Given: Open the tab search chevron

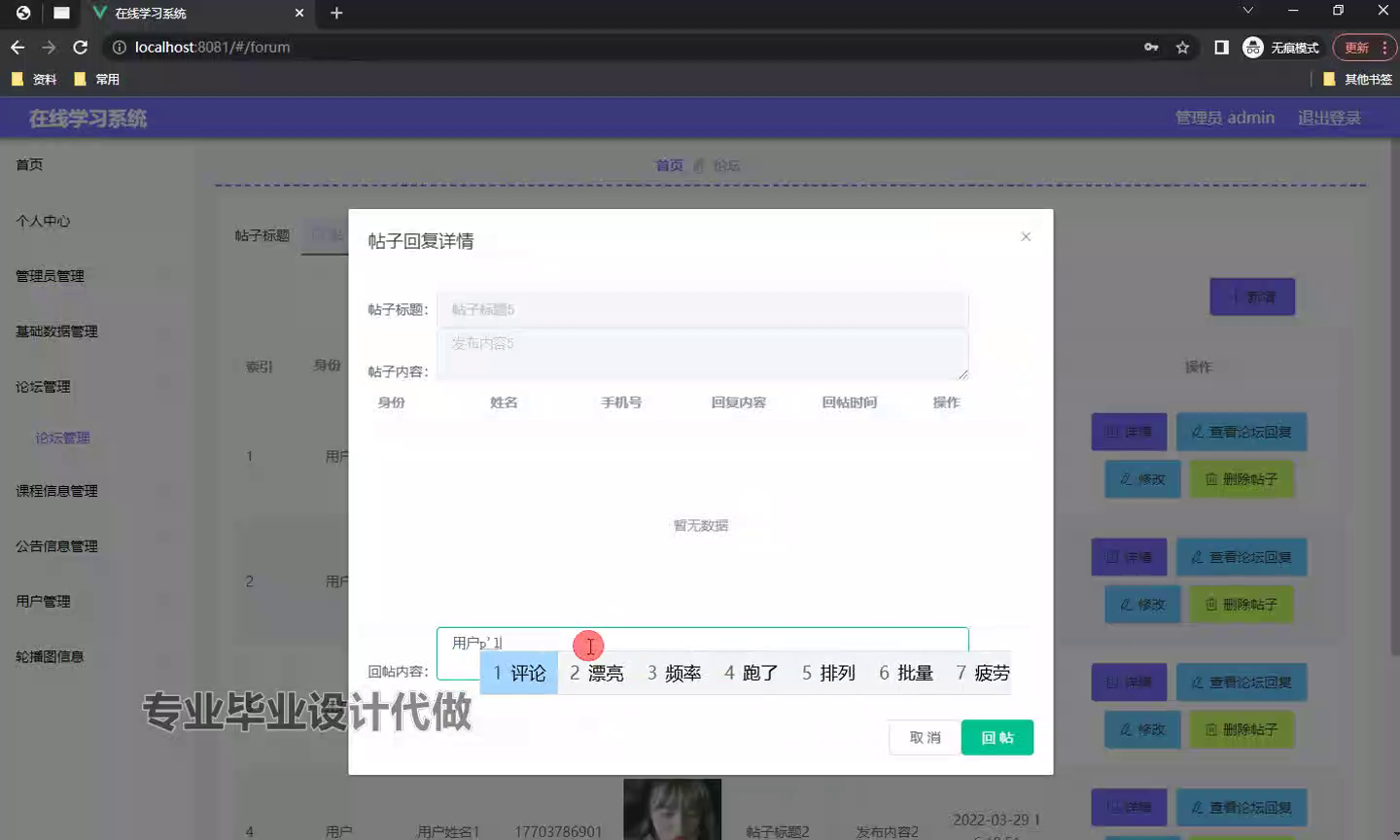Looking at the screenshot, I should pyautogui.click(x=1248, y=11).
